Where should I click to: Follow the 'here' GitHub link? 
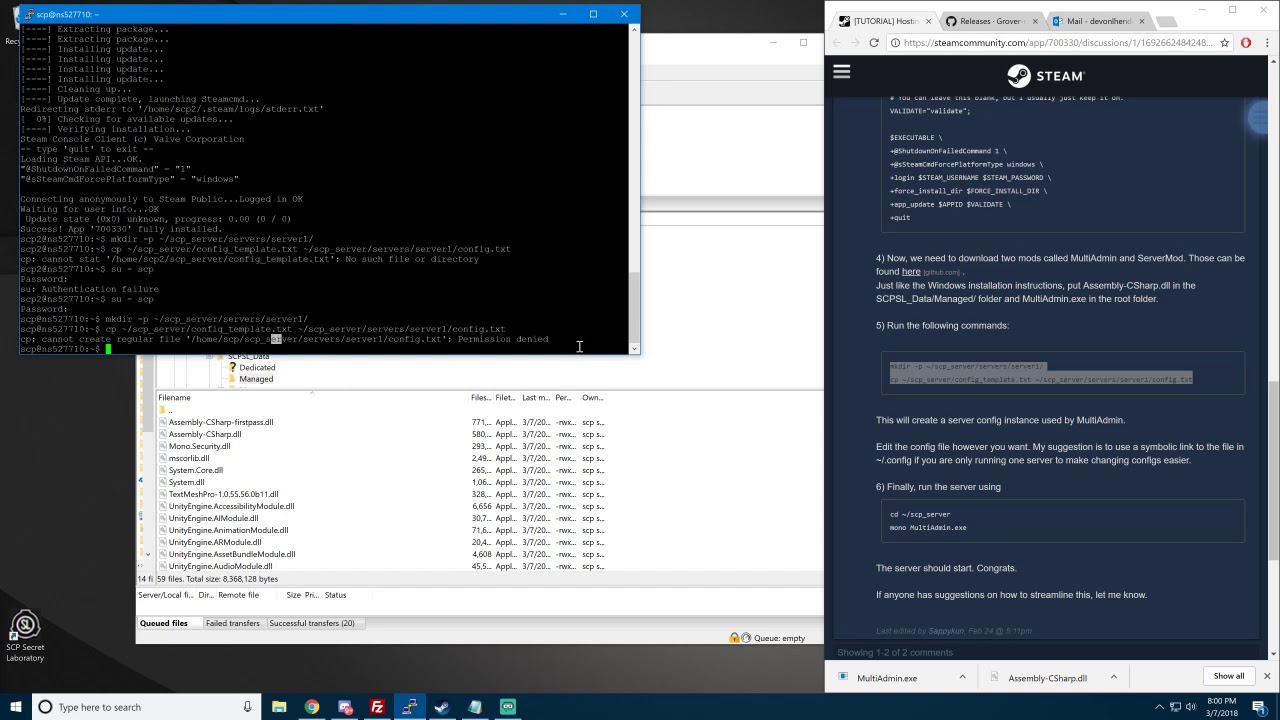click(x=910, y=272)
